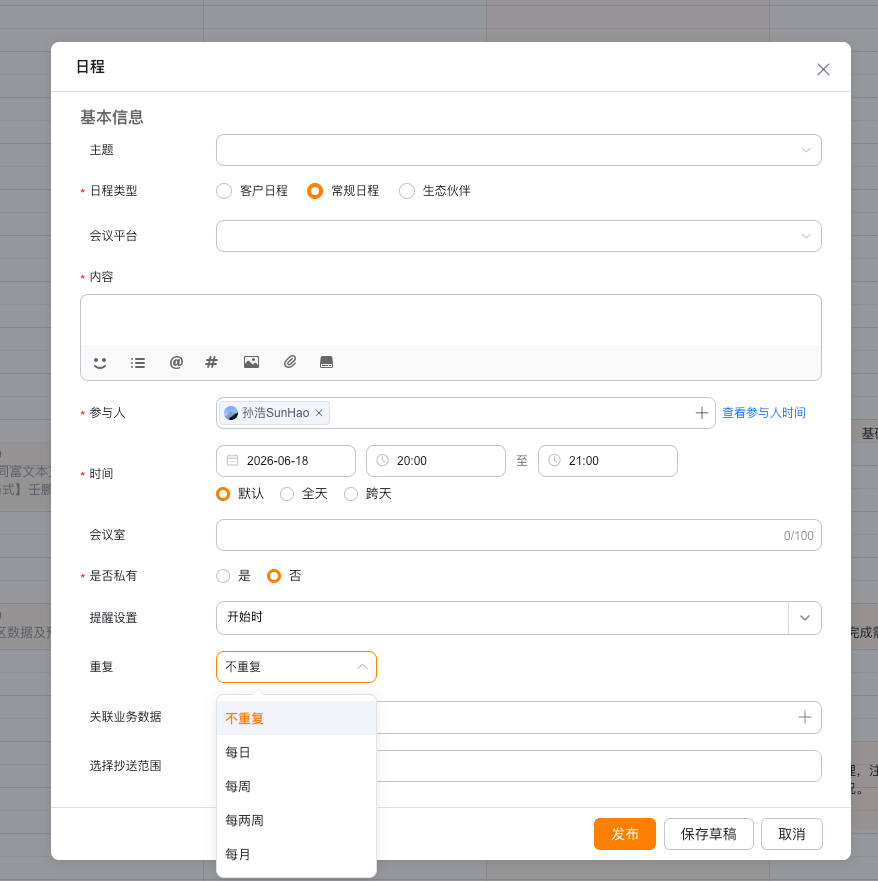The height and width of the screenshot is (881, 878).
Task: Add related business data with plus icon
Action: (x=804, y=717)
